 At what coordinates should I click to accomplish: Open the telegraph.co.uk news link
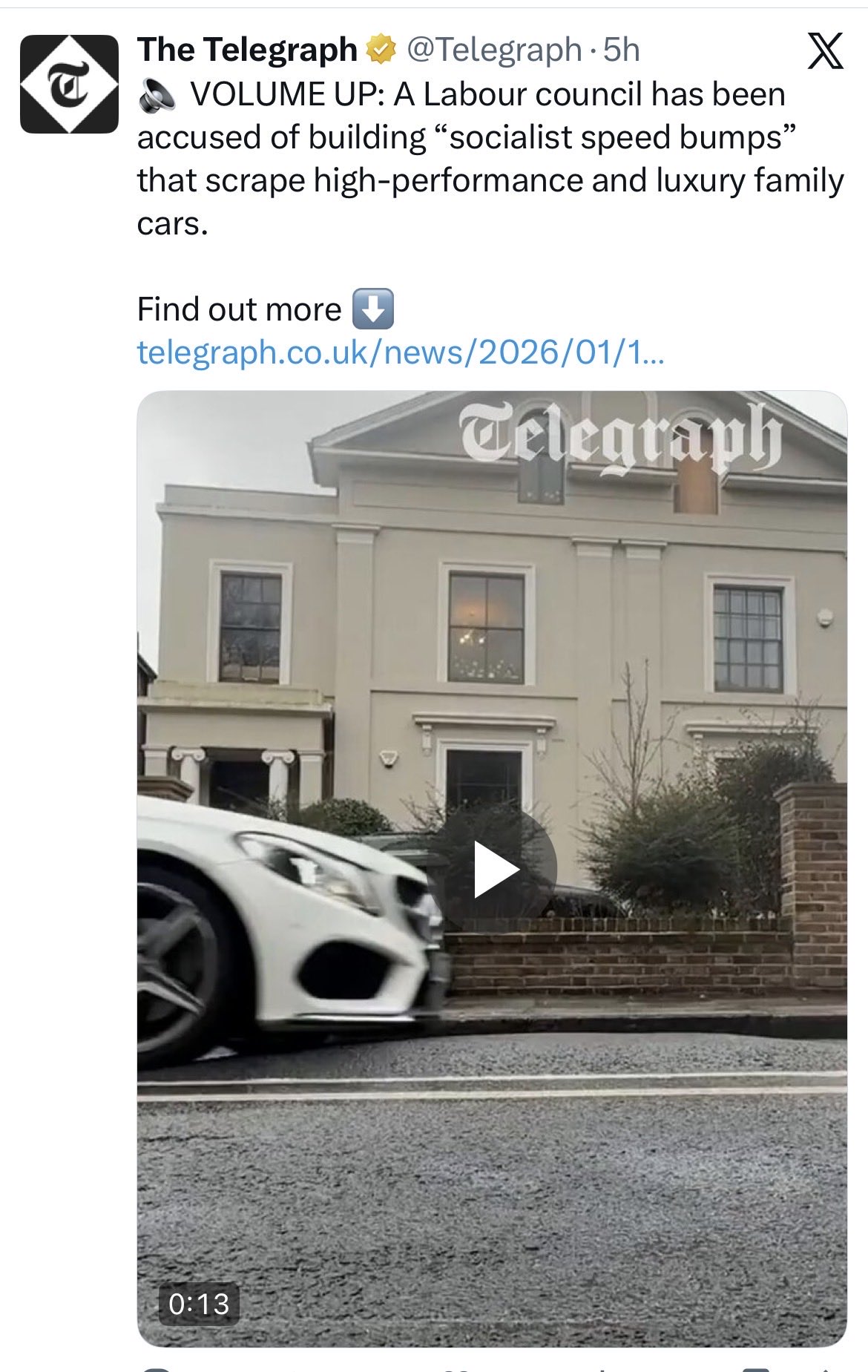pos(401,352)
